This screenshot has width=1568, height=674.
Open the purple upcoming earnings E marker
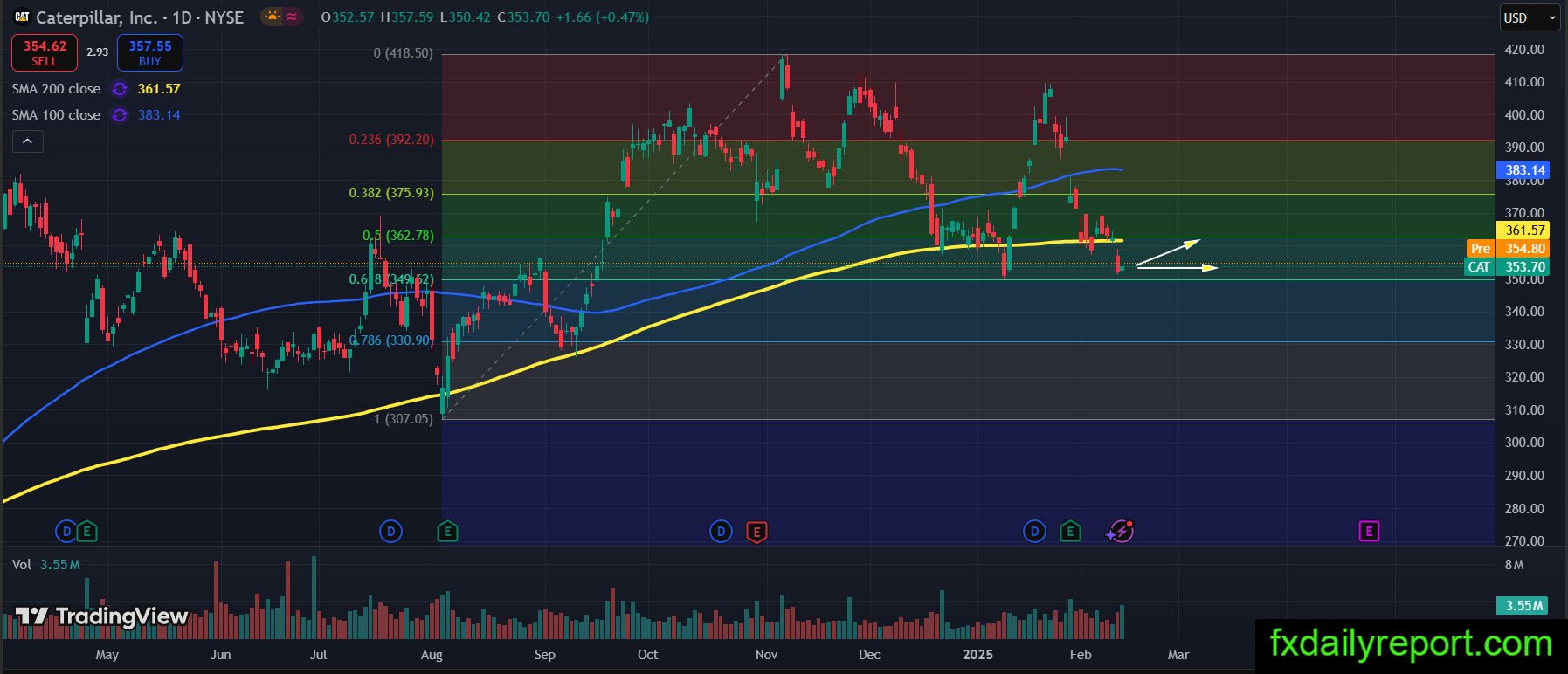[x=1369, y=531]
